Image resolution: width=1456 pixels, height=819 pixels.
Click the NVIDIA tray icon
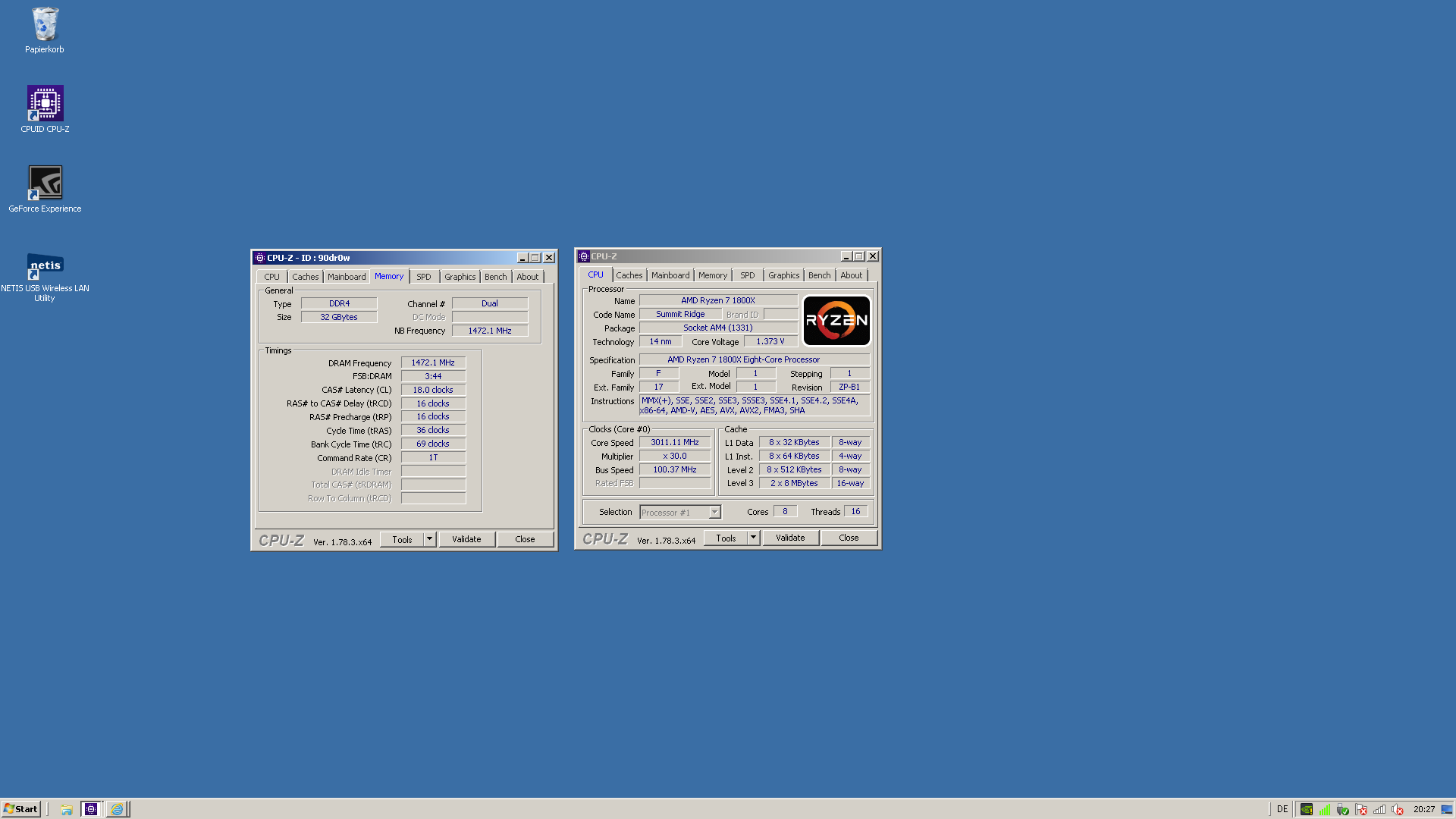point(1306,809)
